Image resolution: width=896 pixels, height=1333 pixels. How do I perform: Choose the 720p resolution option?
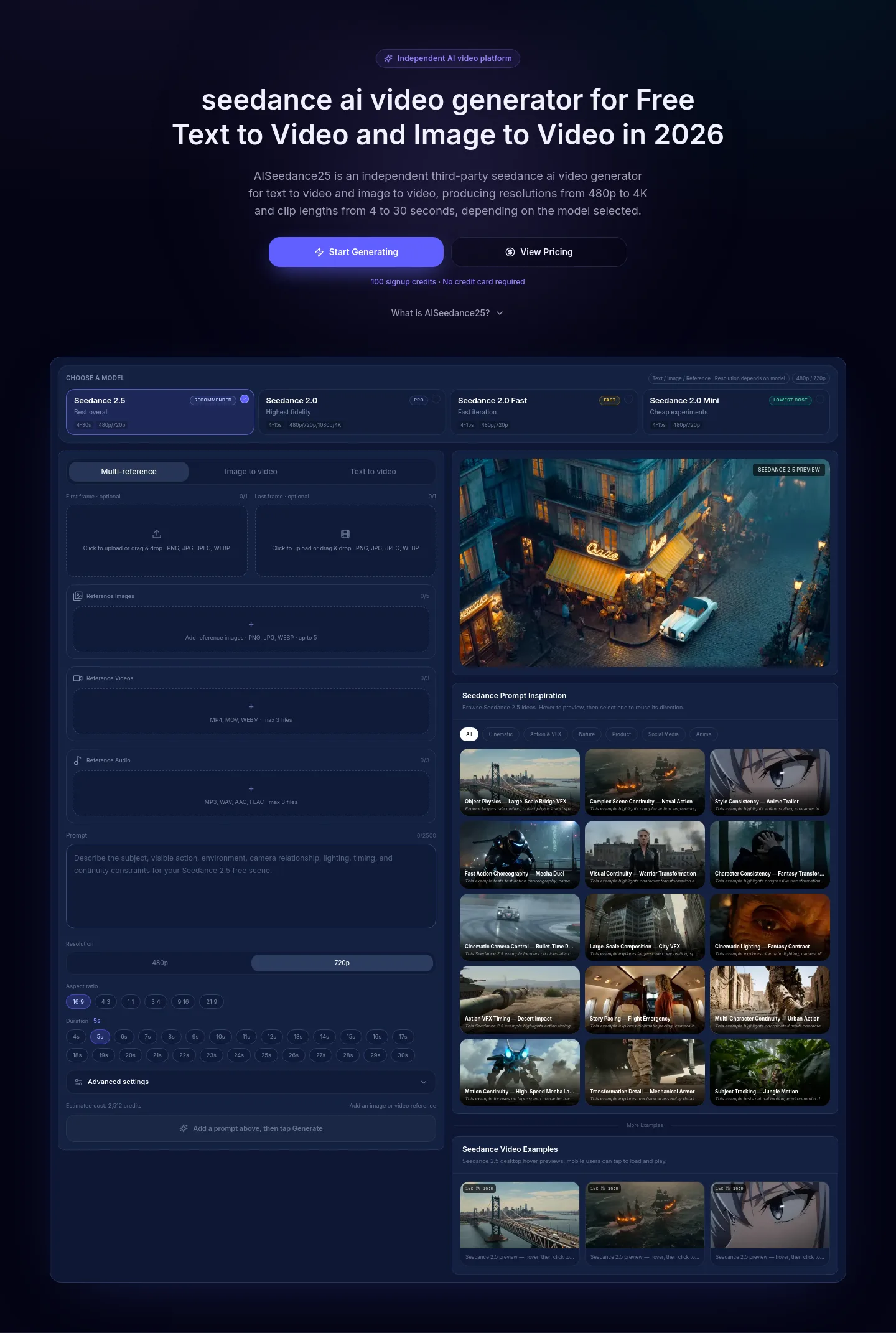[x=342, y=963]
